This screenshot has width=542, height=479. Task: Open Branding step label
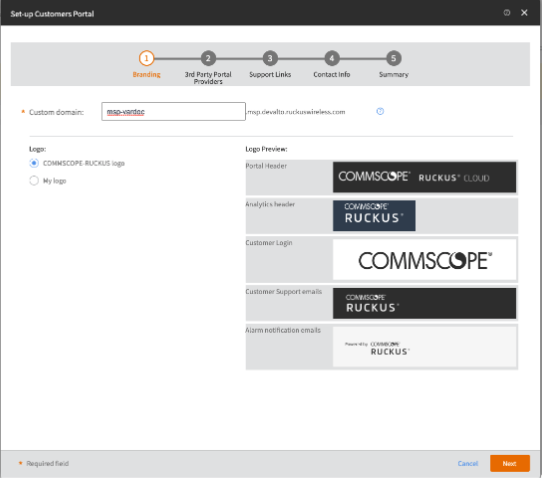[147, 74]
